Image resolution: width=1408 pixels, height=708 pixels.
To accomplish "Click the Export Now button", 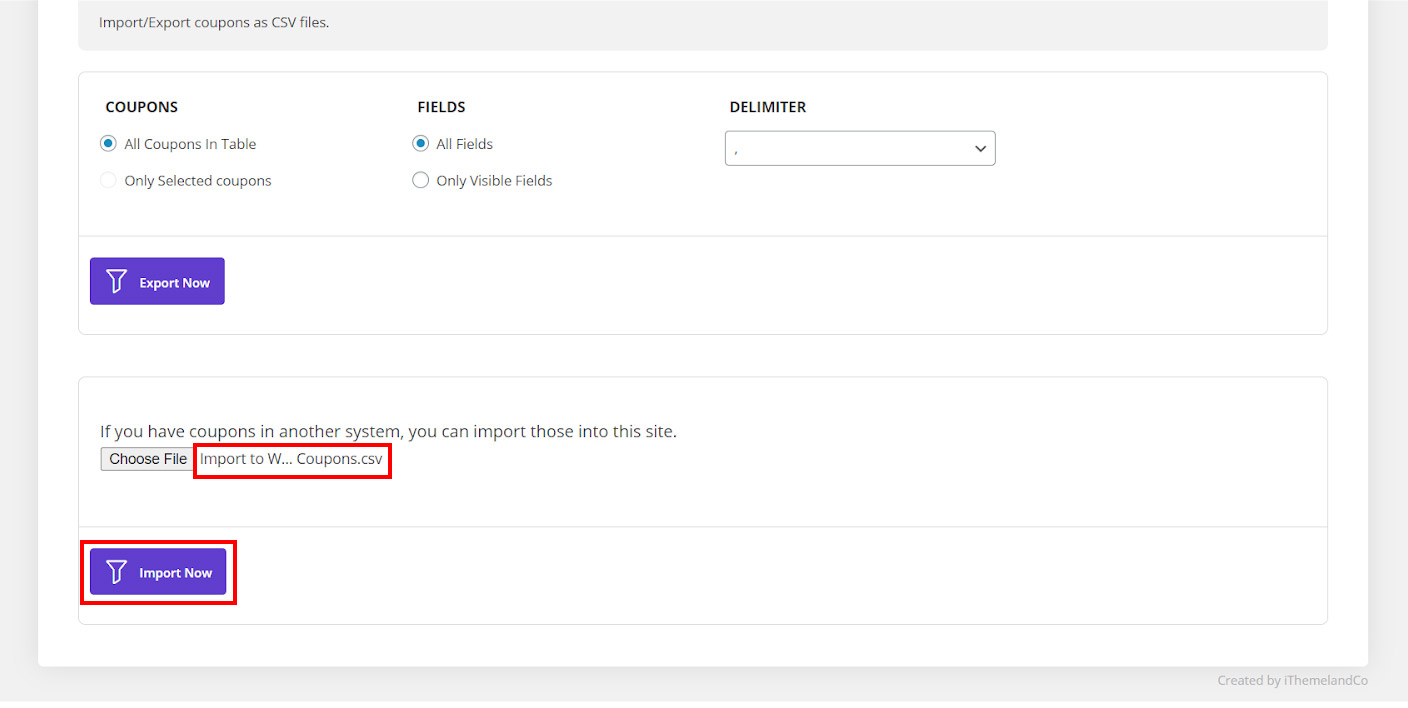I will (157, 281).
